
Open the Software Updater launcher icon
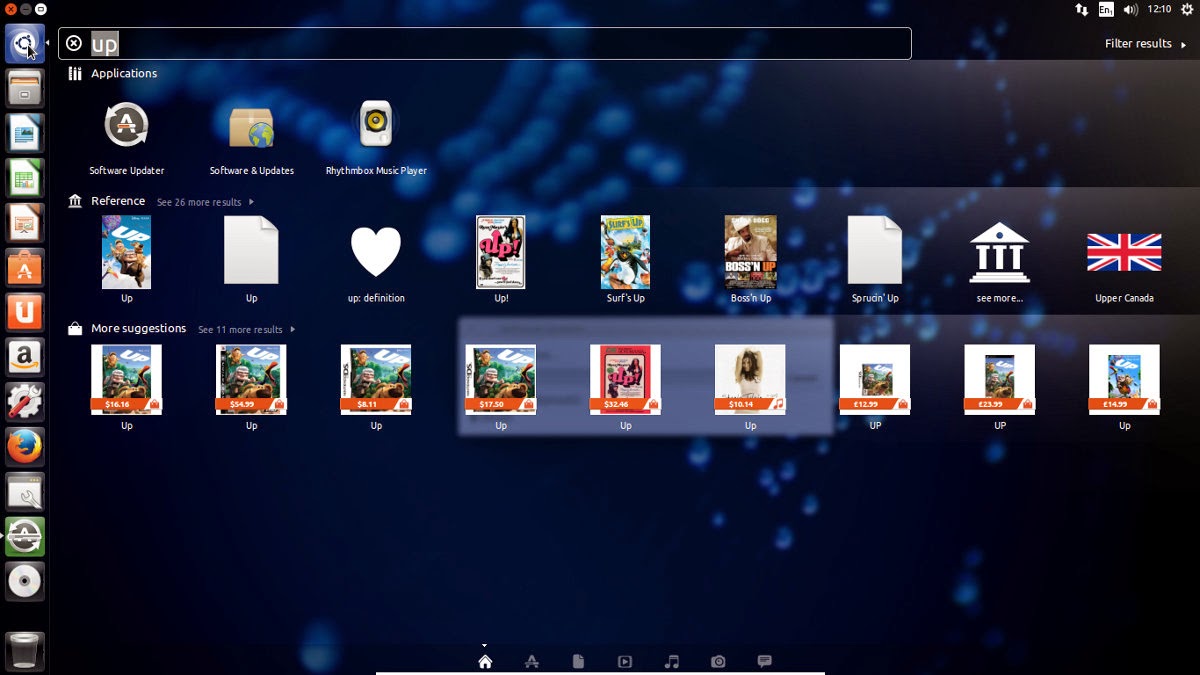25,537
